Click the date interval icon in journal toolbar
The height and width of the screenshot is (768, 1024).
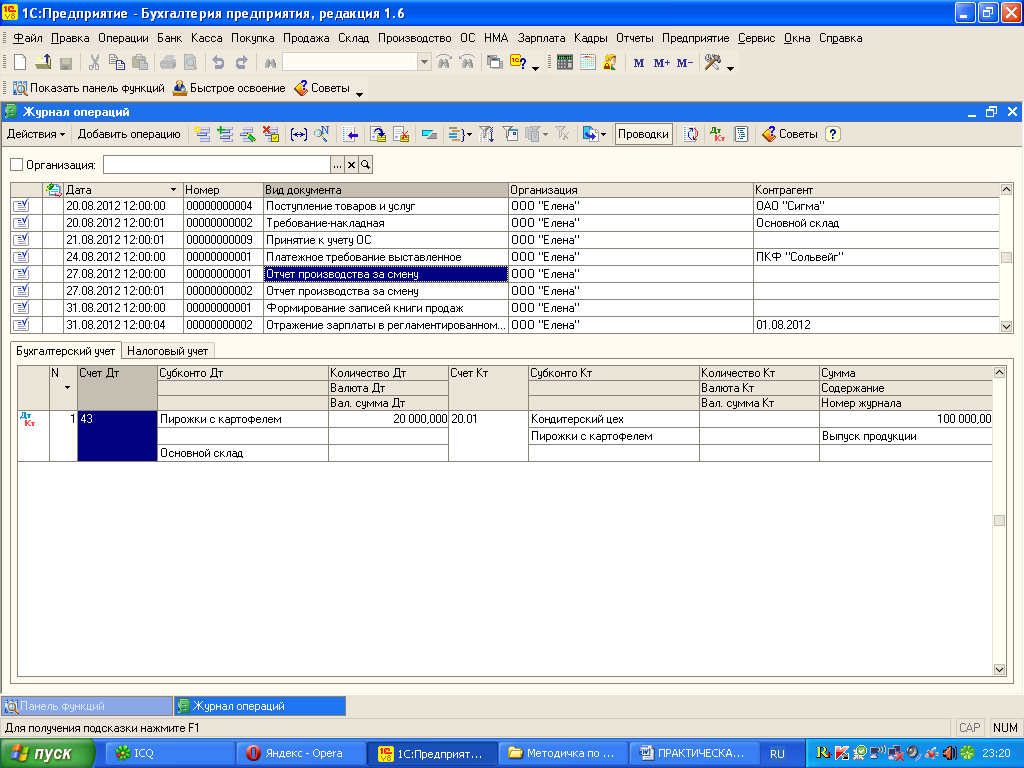tap(298, 135)
